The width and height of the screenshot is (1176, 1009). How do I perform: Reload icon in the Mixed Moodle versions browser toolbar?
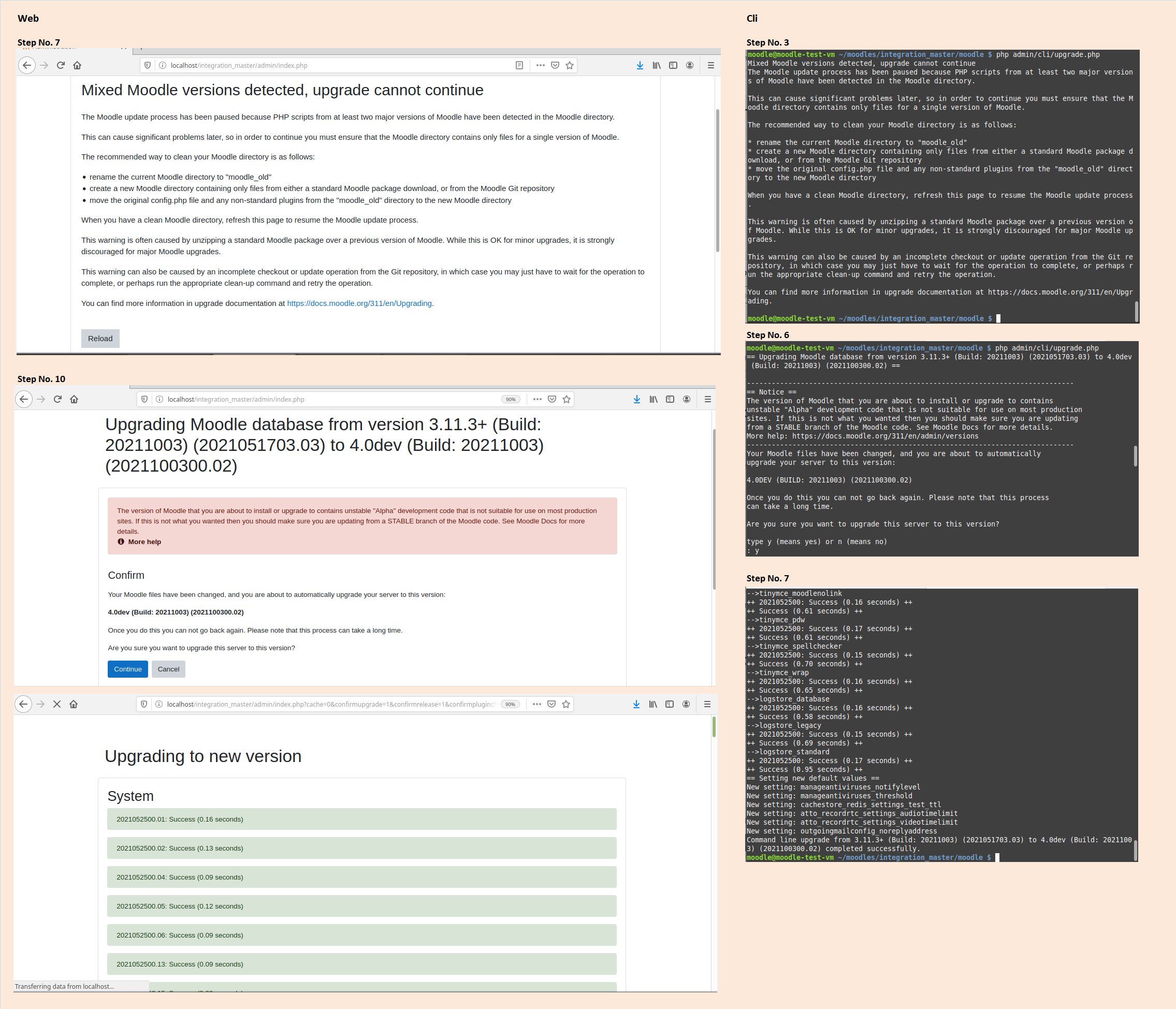point(61,65)
